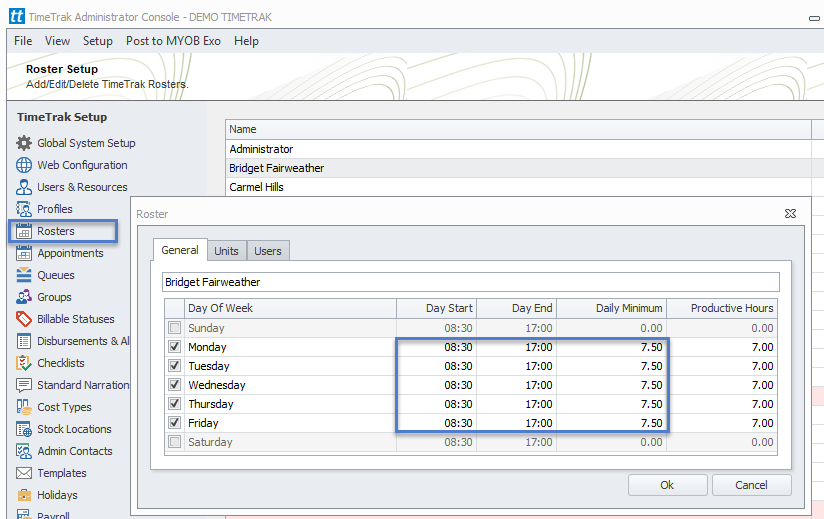The image size is (824, 519).
Task: Click the Day End column header
Action: click(517, 308)
